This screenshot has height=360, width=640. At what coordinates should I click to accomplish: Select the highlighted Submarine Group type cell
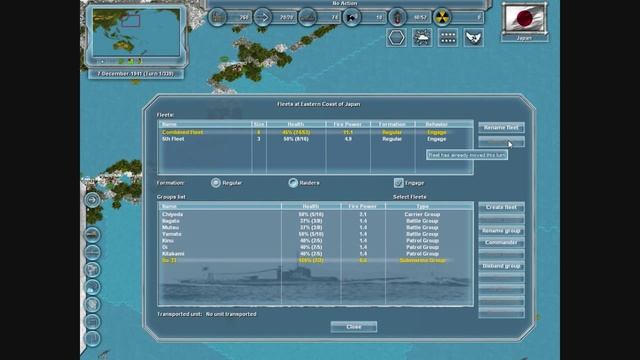(x=422, y=260)
